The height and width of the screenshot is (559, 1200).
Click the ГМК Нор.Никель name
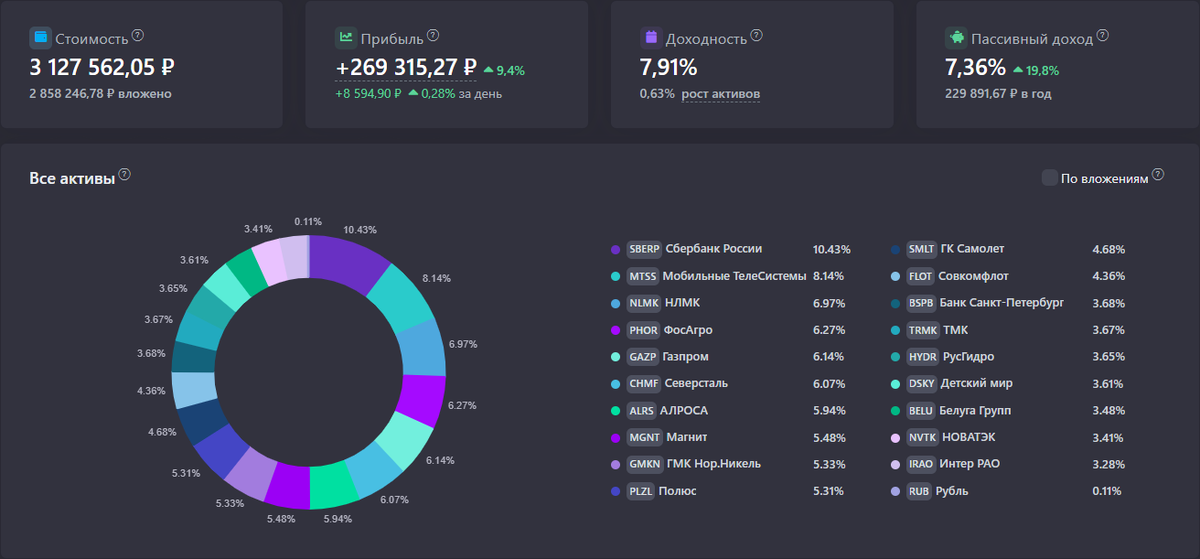click(713, 464)
